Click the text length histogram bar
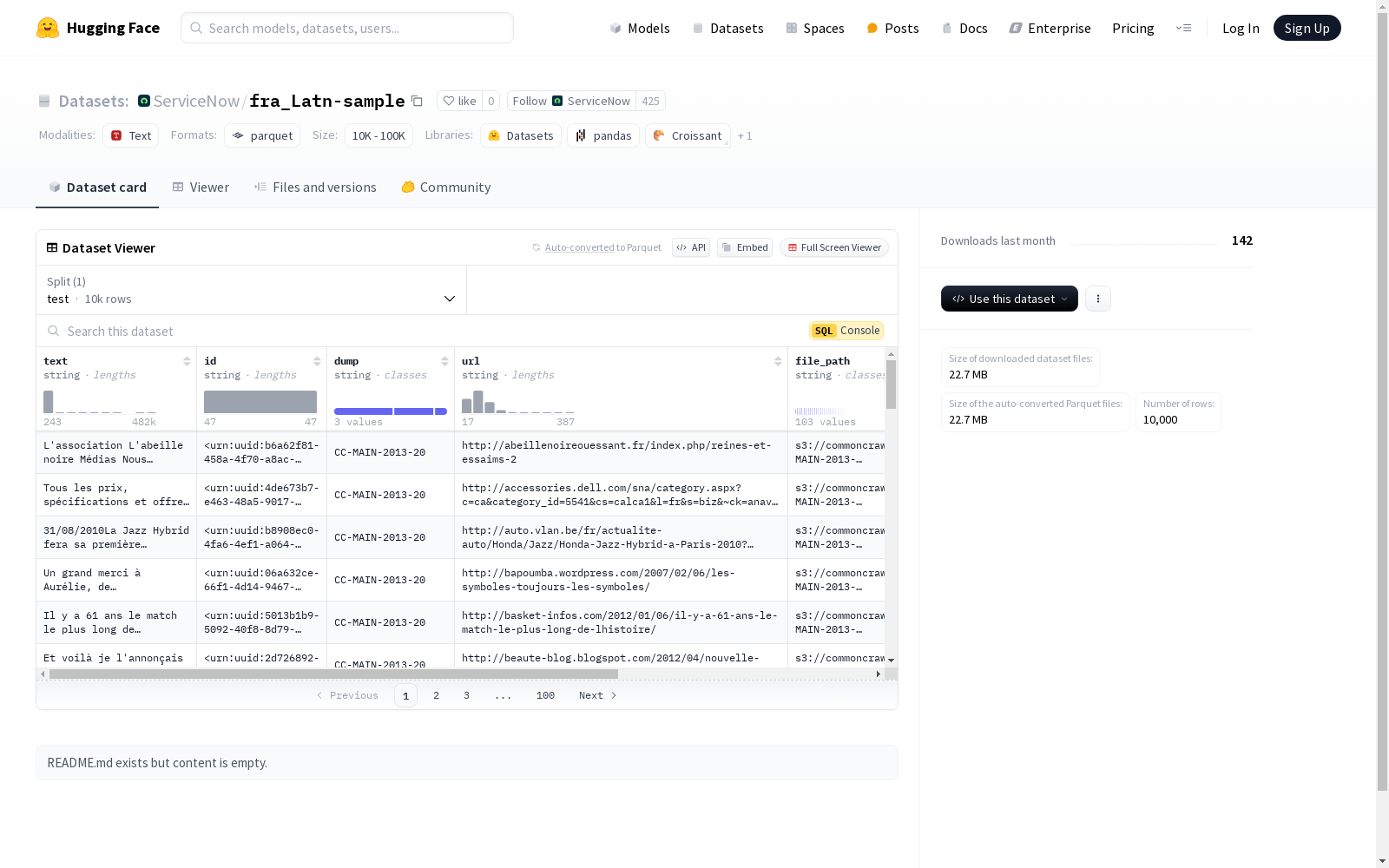 pyautogui.click(x=49, y=402)
